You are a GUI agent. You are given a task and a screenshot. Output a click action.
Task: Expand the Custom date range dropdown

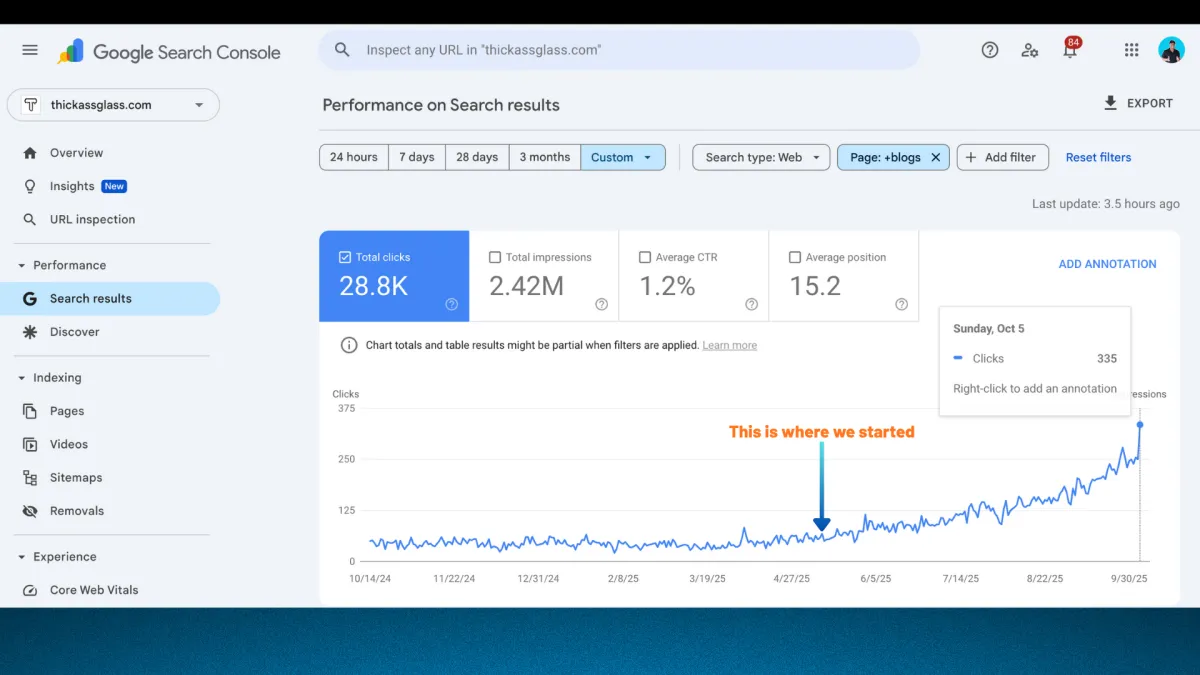pyautogui.click(x=622, y=157)
